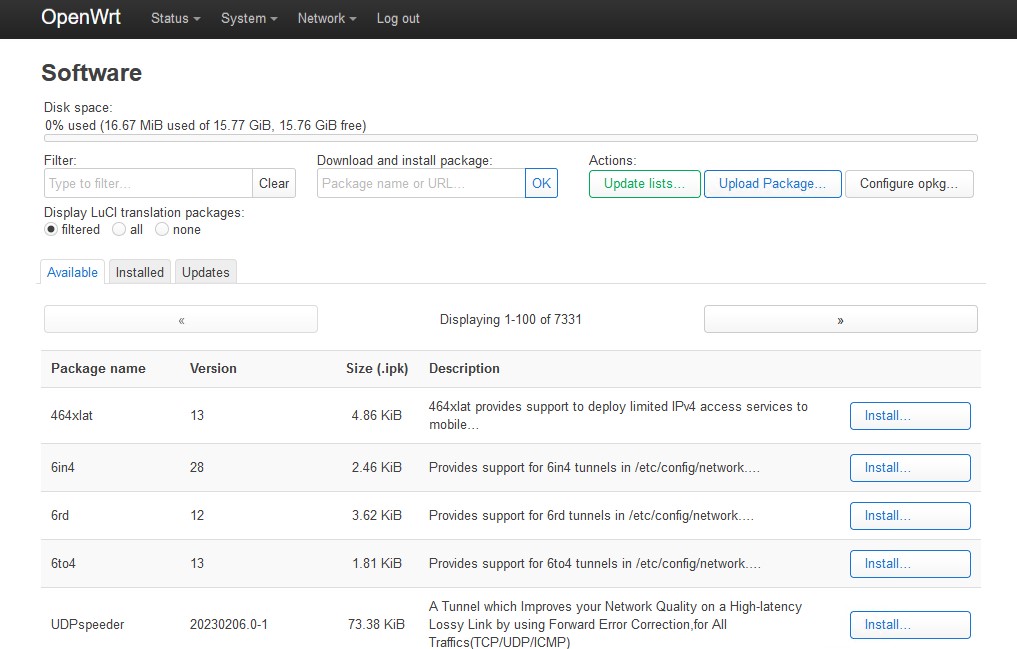Image resolution: width=1017 pixels, height=649 pixels.
Task: Select the 'filtered' translation radio button
Action: pos(51,229)
